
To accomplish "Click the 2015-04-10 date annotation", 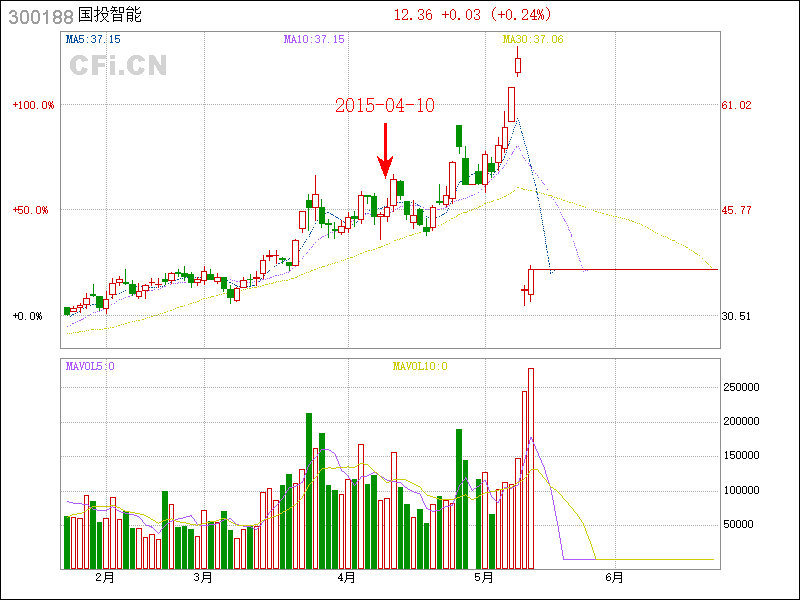I will pos(385,105).
